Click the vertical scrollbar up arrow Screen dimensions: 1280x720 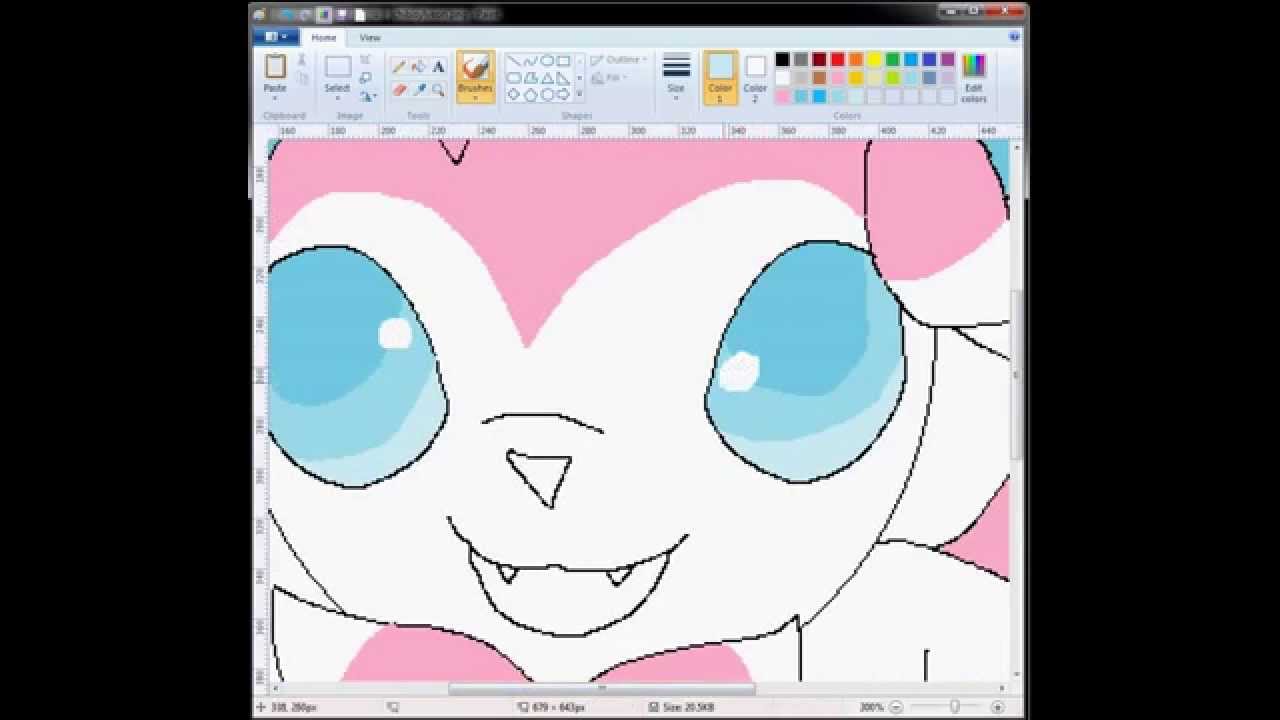pos(1017,147)
